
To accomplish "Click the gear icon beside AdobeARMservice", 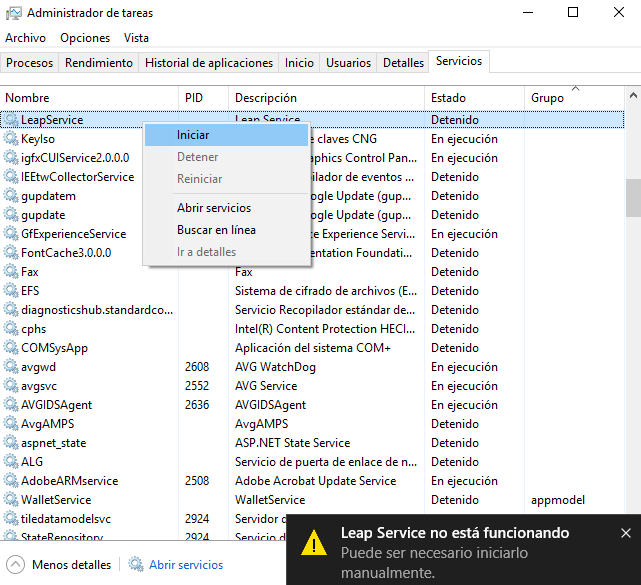I will tap(11, 481).
